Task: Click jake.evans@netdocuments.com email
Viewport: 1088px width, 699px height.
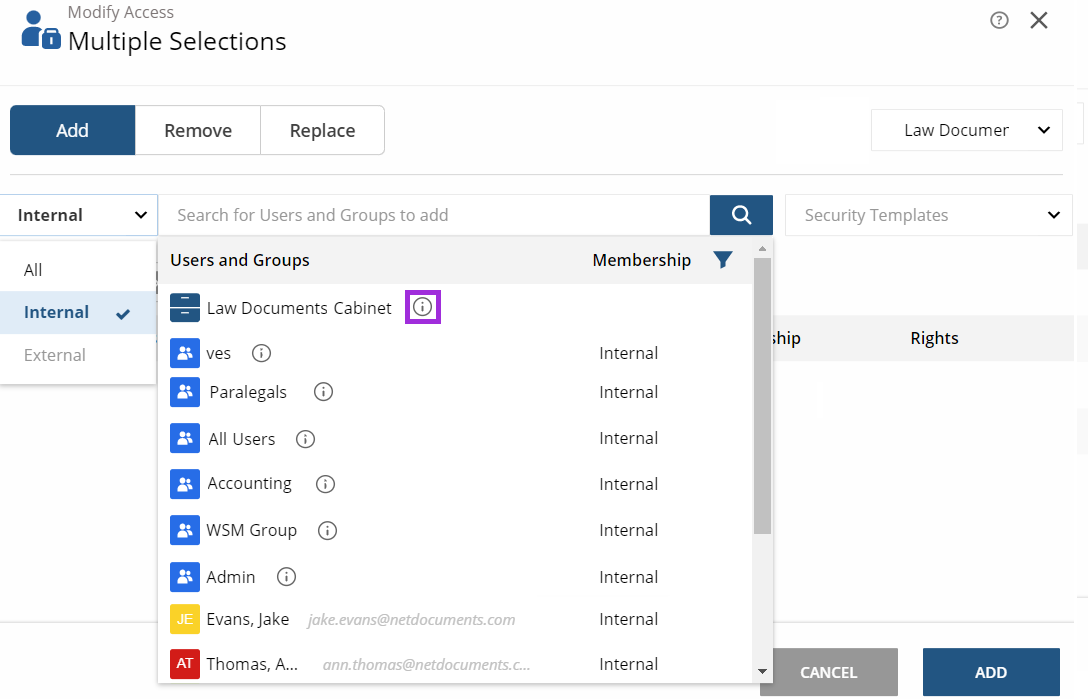Action: (411, 620)
